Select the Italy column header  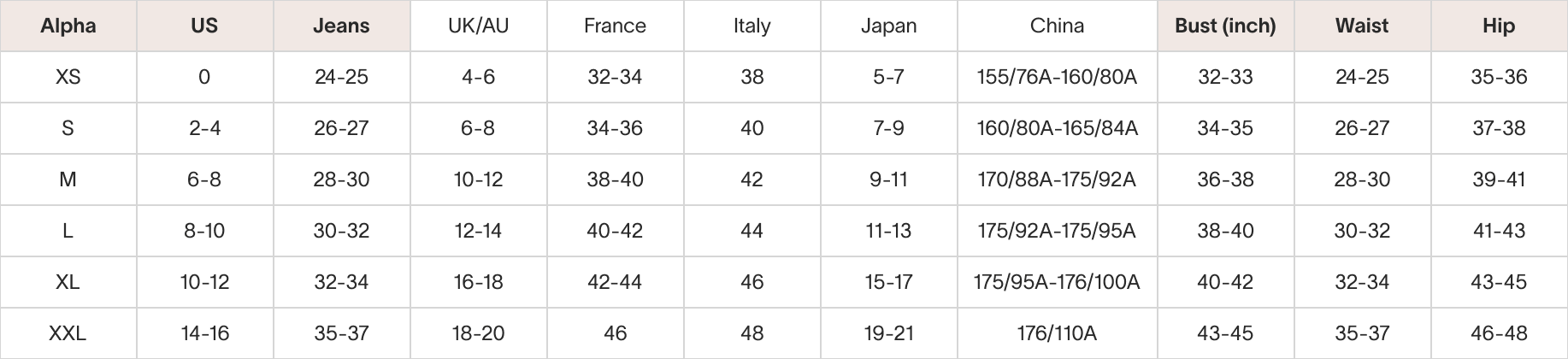point(752,26)
